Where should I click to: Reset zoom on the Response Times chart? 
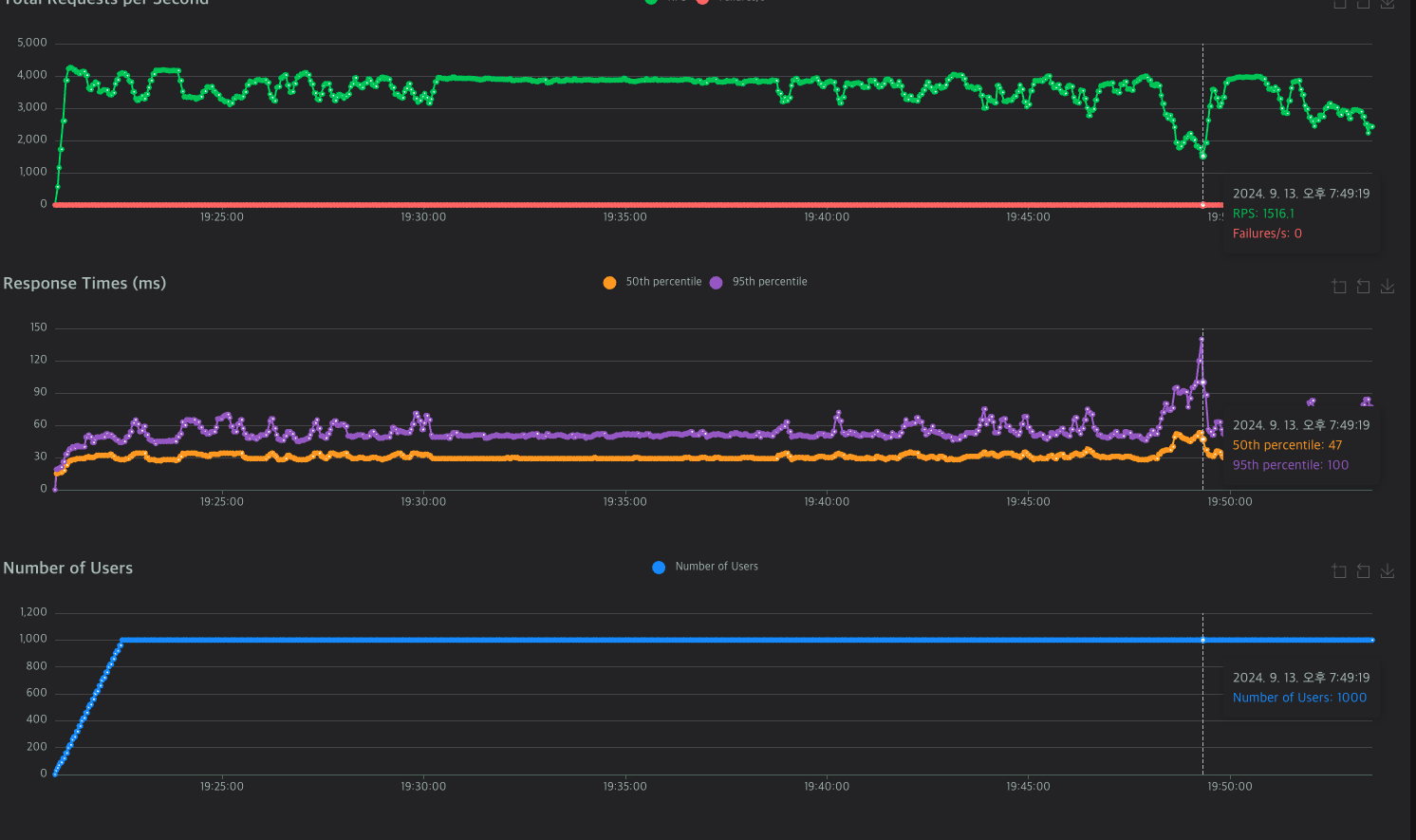(x=1363, y=287)
